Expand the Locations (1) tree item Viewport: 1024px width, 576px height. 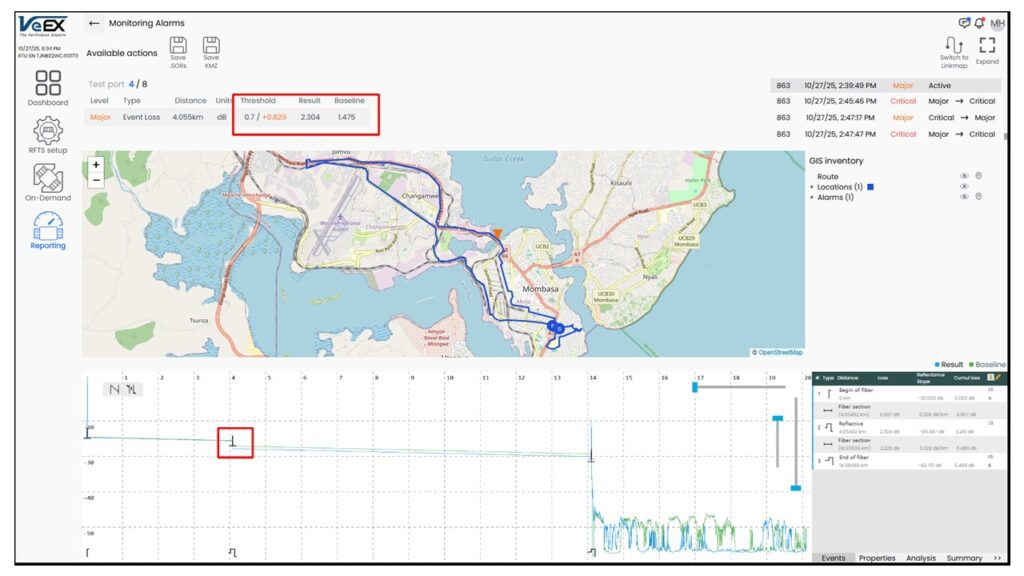tap(812, 187)
